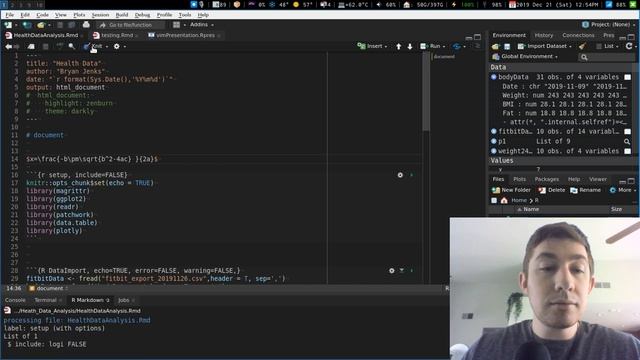This screenshot has width=640, height=360.
Task: Go to previous chunk with up arrow
Action: [x=398, y=47]
